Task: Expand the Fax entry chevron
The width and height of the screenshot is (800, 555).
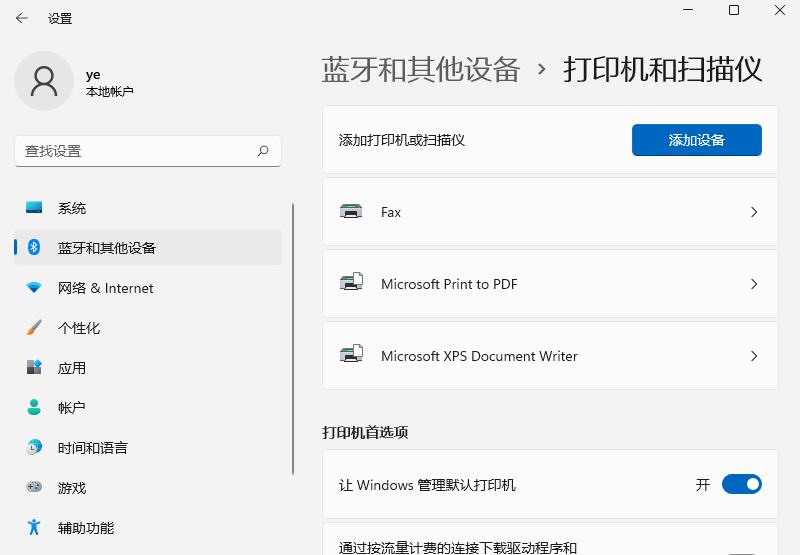Action: click(x=754, y=212)
